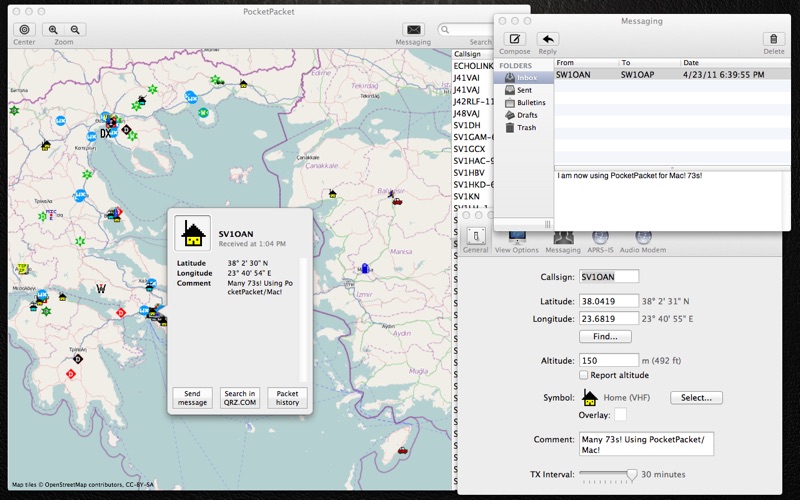Viewport: 800px width, 500px height.
Task: Open the Trash folder
Action: click(526, 128)
